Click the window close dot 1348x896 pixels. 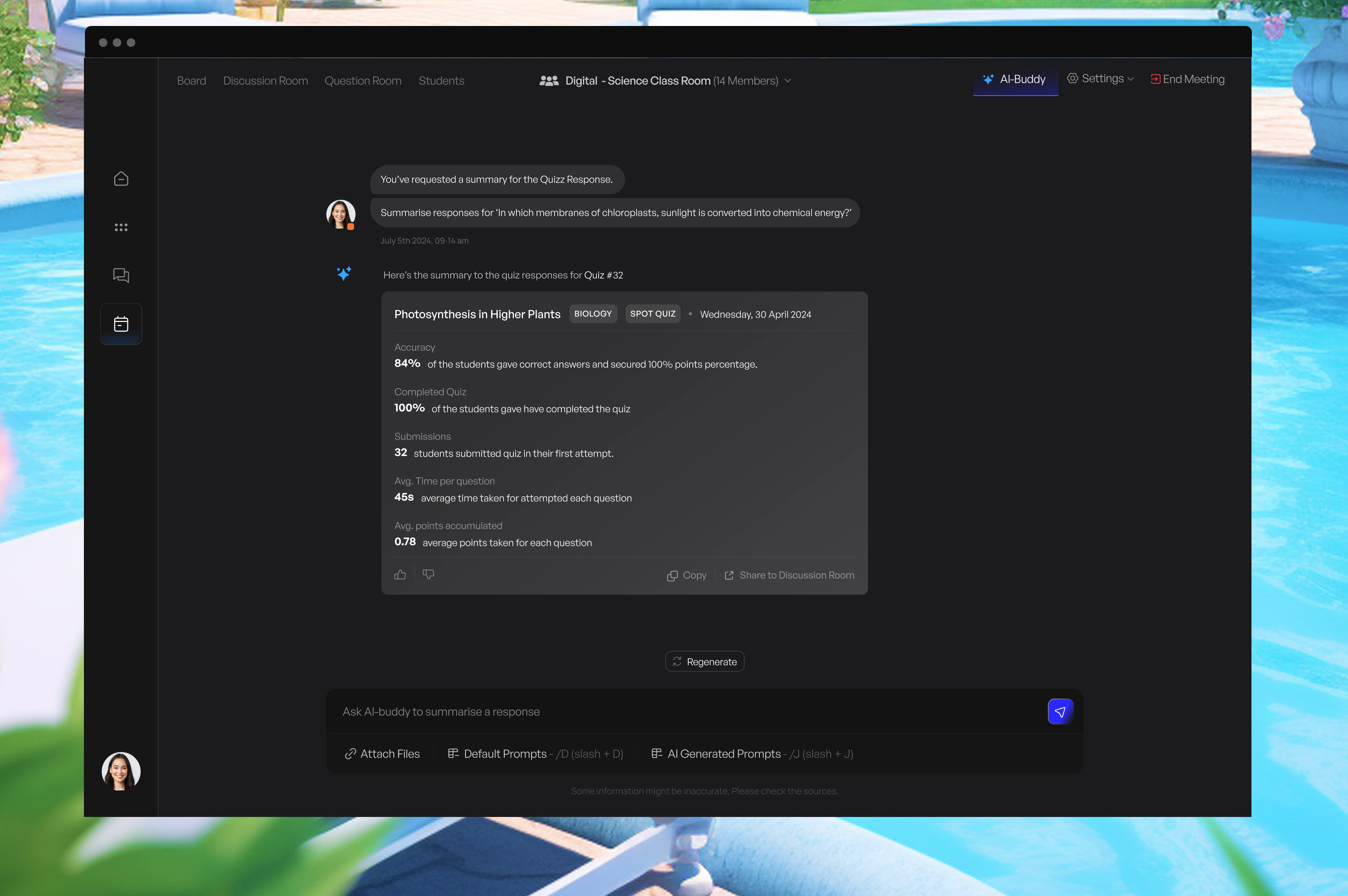click(103, 42)
